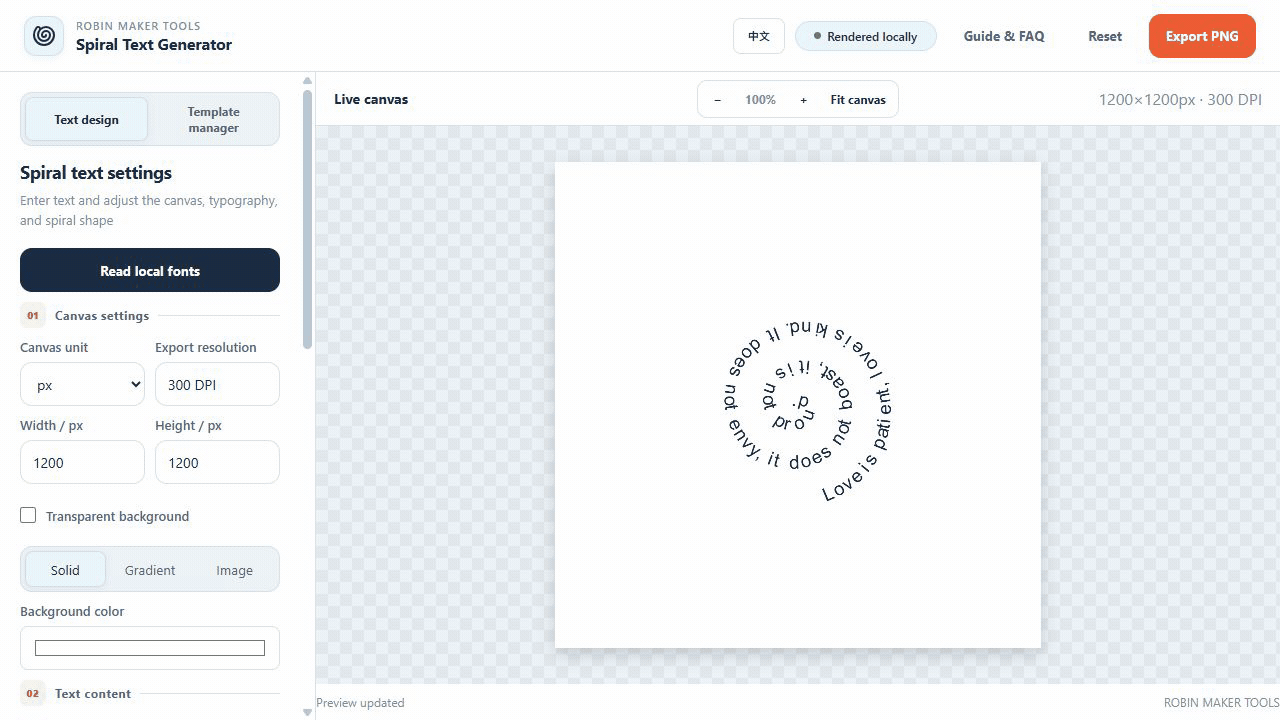Click the spiral text canvas preview
Viewport: 1280px width, 720px height.
(x=798, y=405)
